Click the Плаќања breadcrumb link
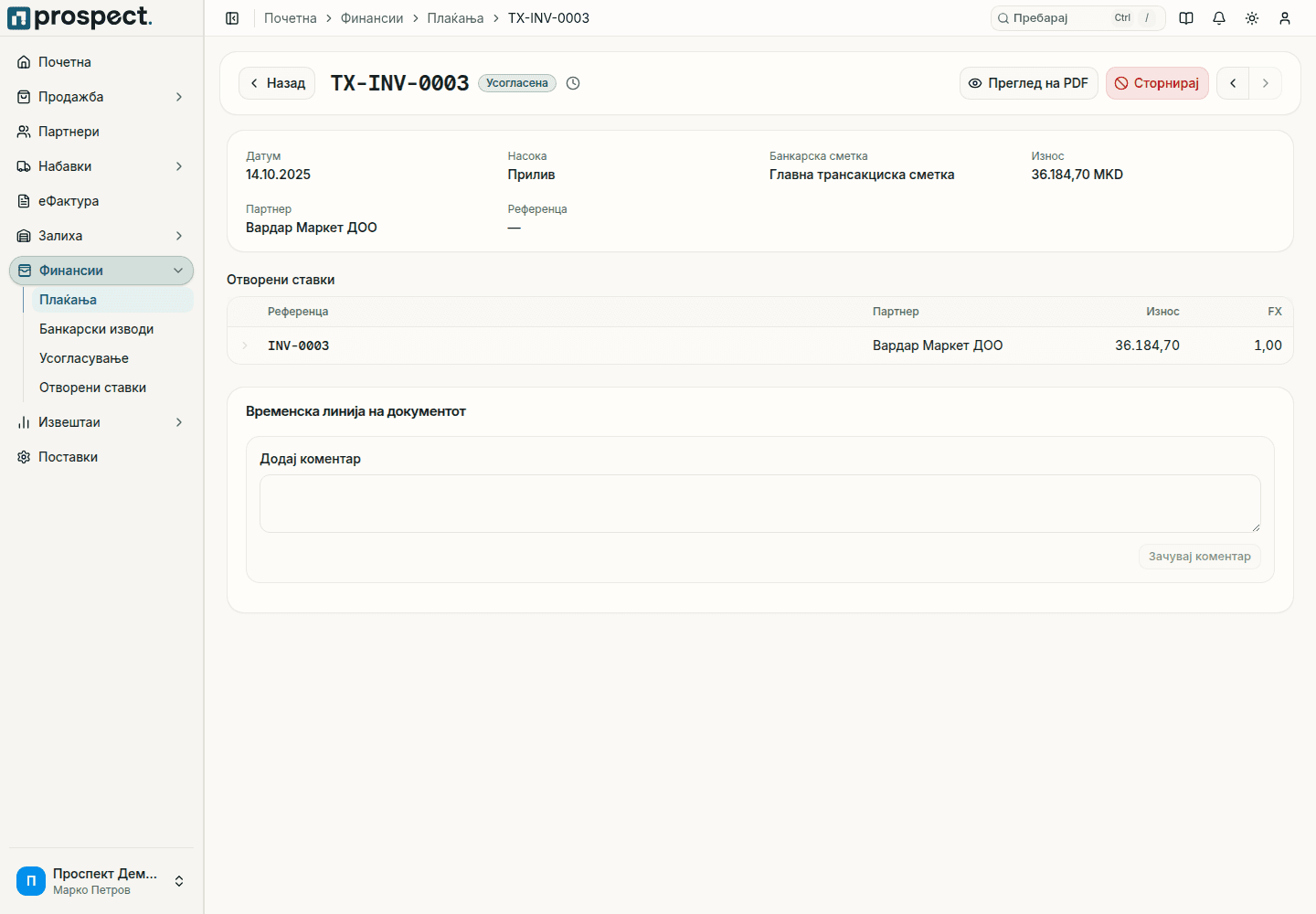 [455, 18]
